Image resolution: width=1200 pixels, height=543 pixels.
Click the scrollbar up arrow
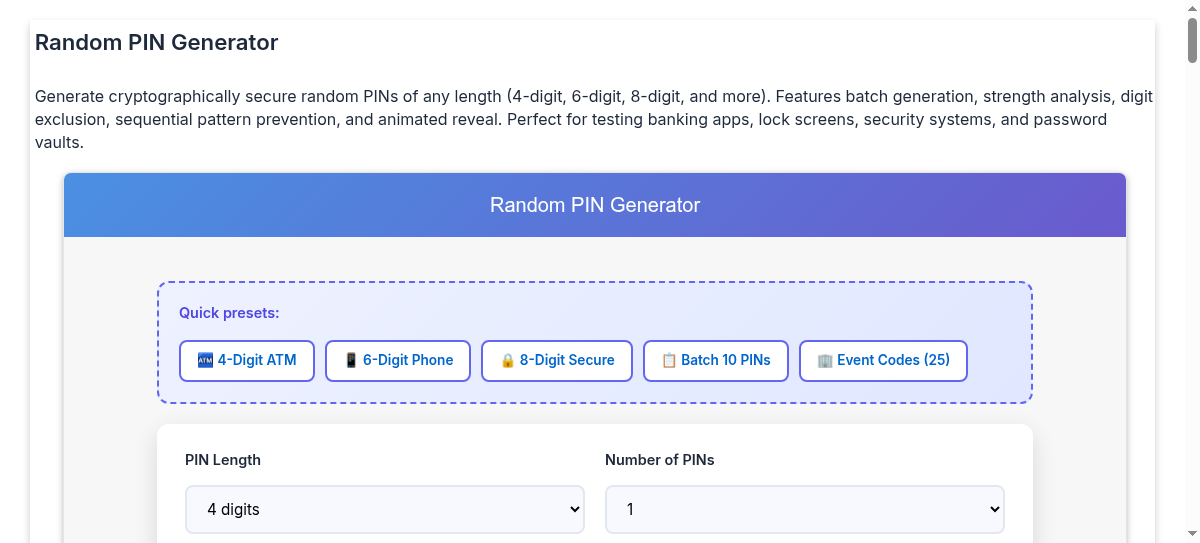tap(1192, 8)
